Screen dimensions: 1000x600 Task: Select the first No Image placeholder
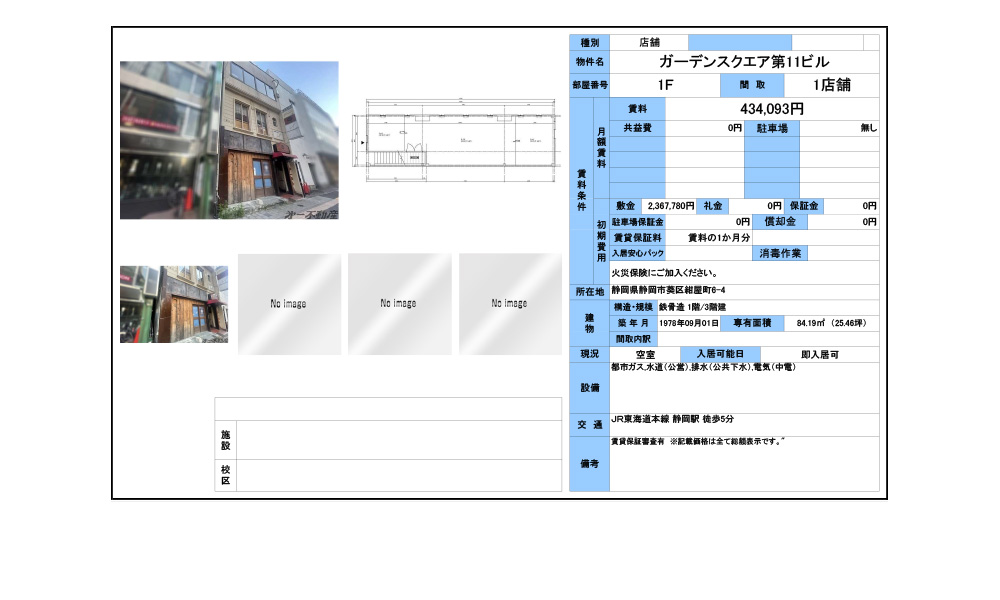[290, 302]
